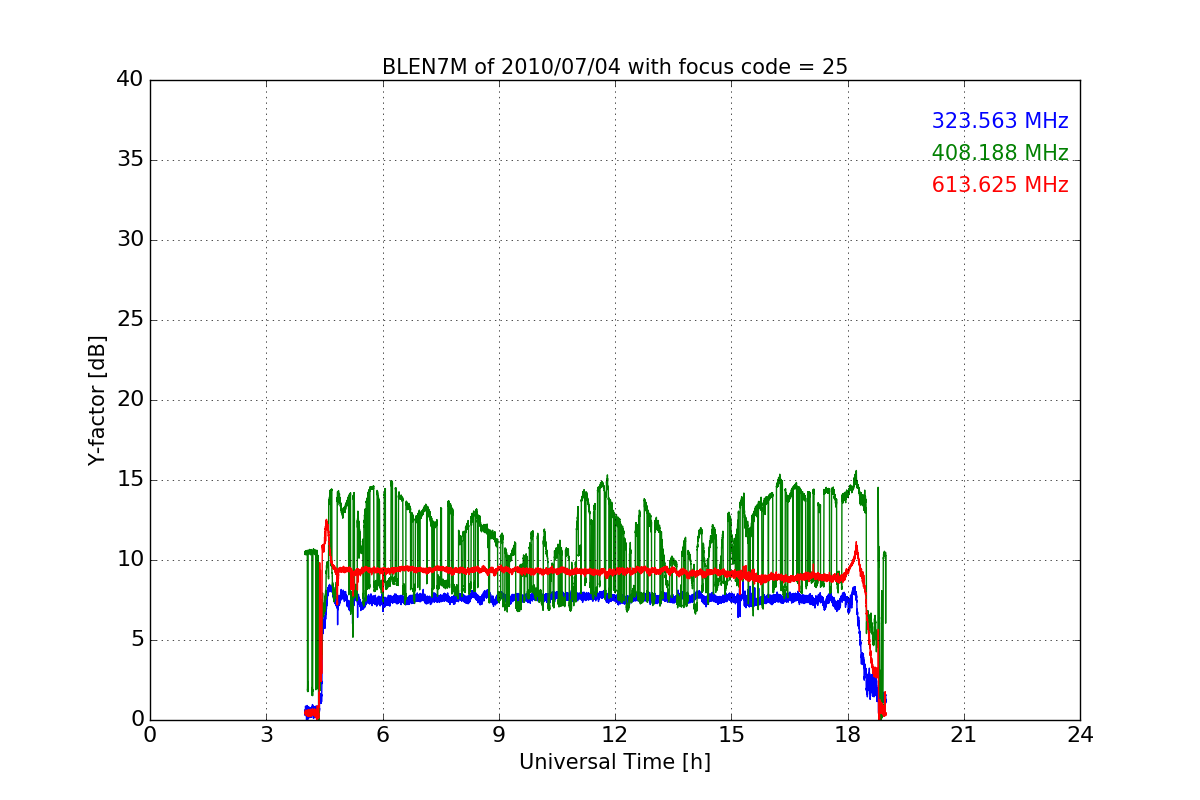Screen dimensions: 1200x800
Task: Select the green 408.188 MHz legend label
Action: tap(1000, 153)
